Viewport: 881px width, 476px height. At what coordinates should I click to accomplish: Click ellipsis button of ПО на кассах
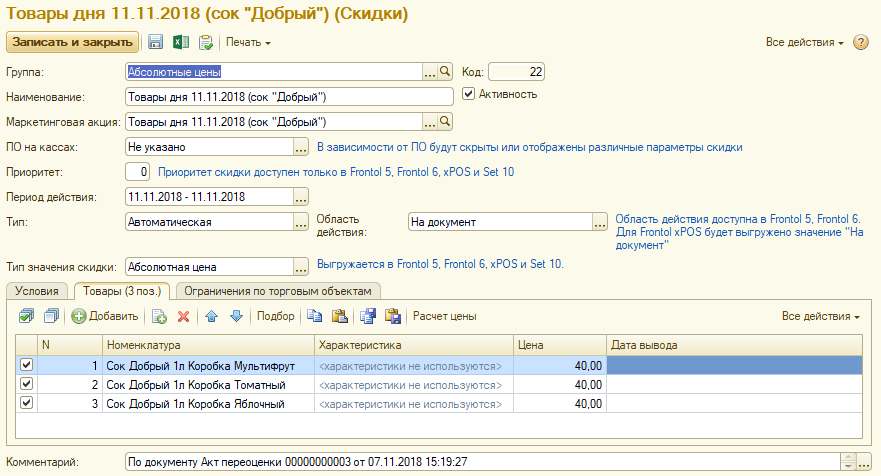pos(301,147)
